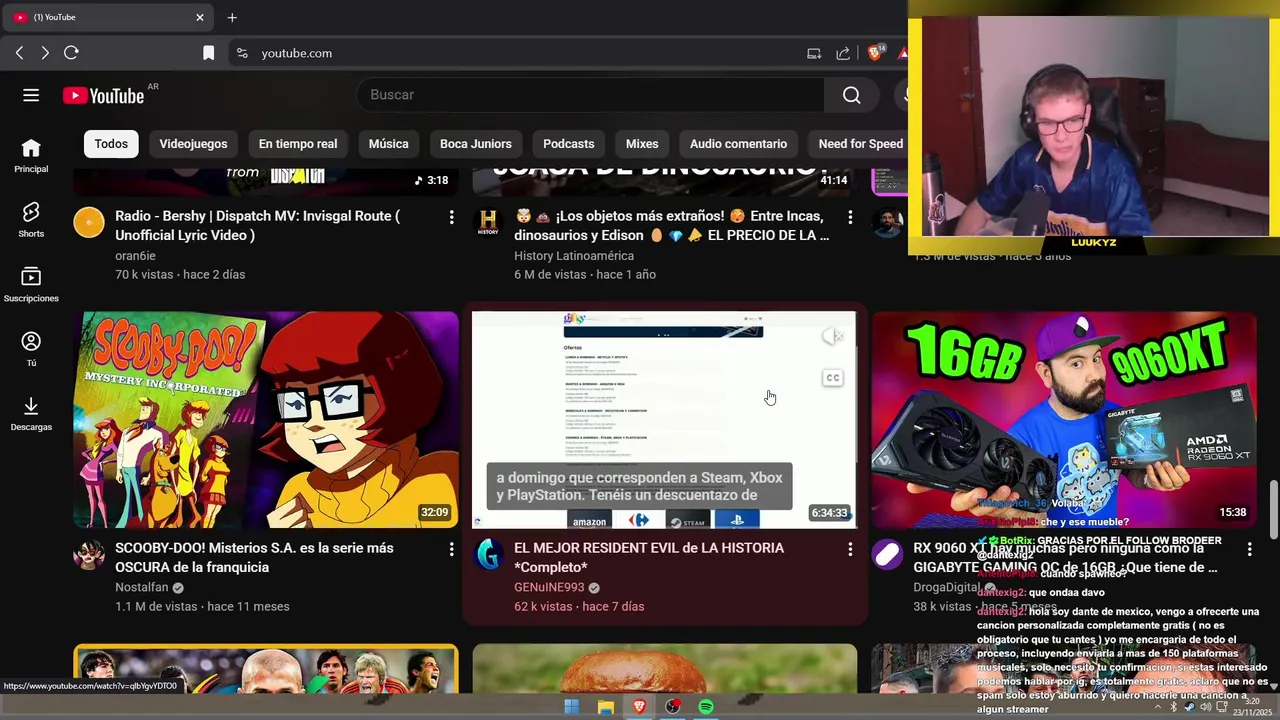This screenshot has width=1280, height=720.
Task: Select the Need for Speed chip
Action: point(860,144)
